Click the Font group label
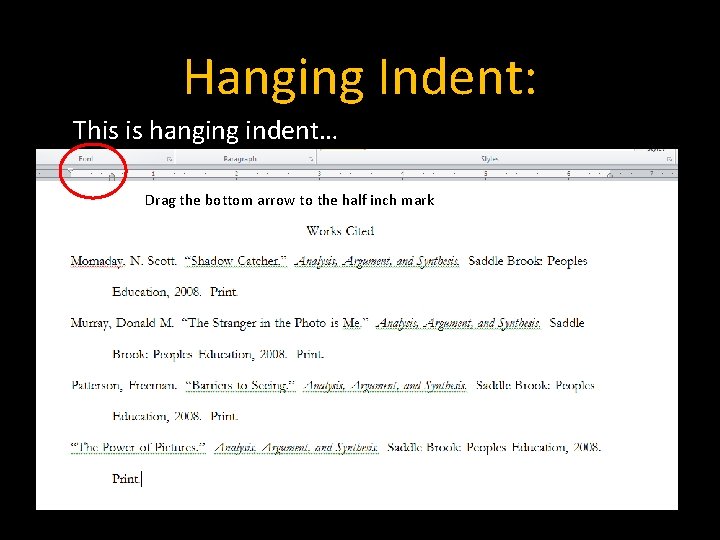 [85, 159]
